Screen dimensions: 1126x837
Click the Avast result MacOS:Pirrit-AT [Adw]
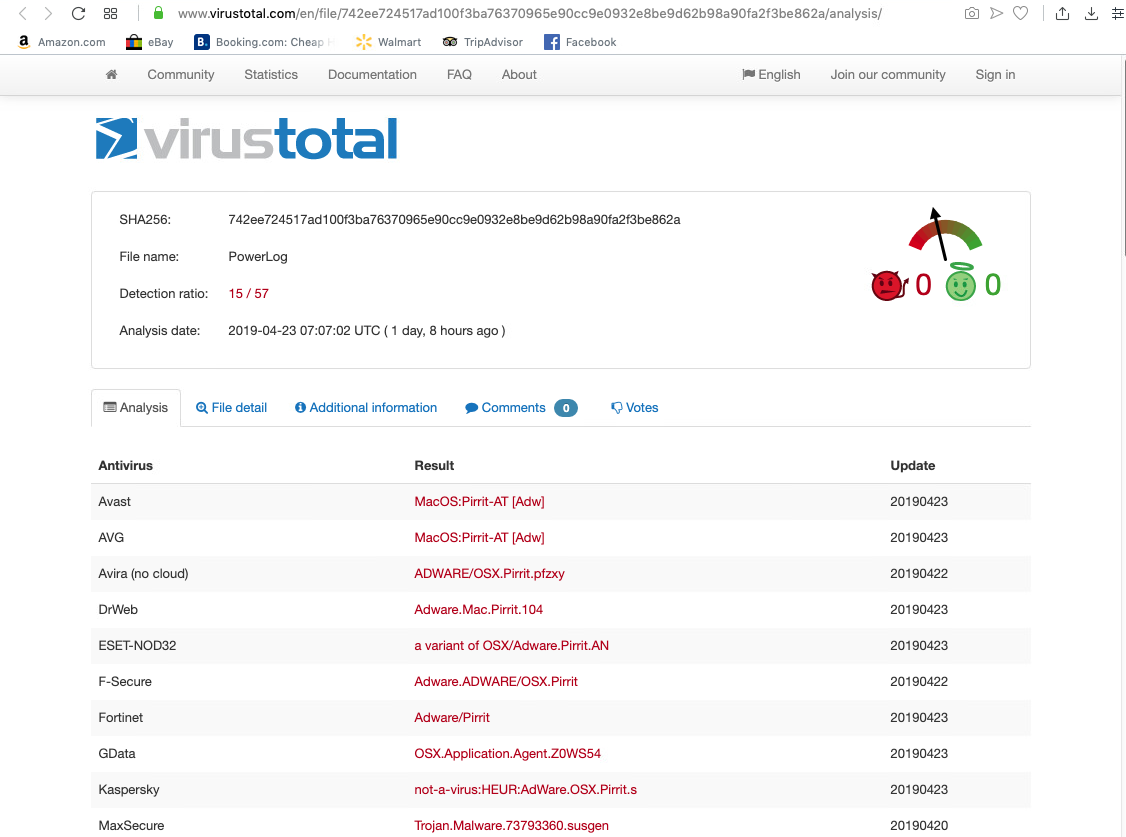click(x=480, y=502)
